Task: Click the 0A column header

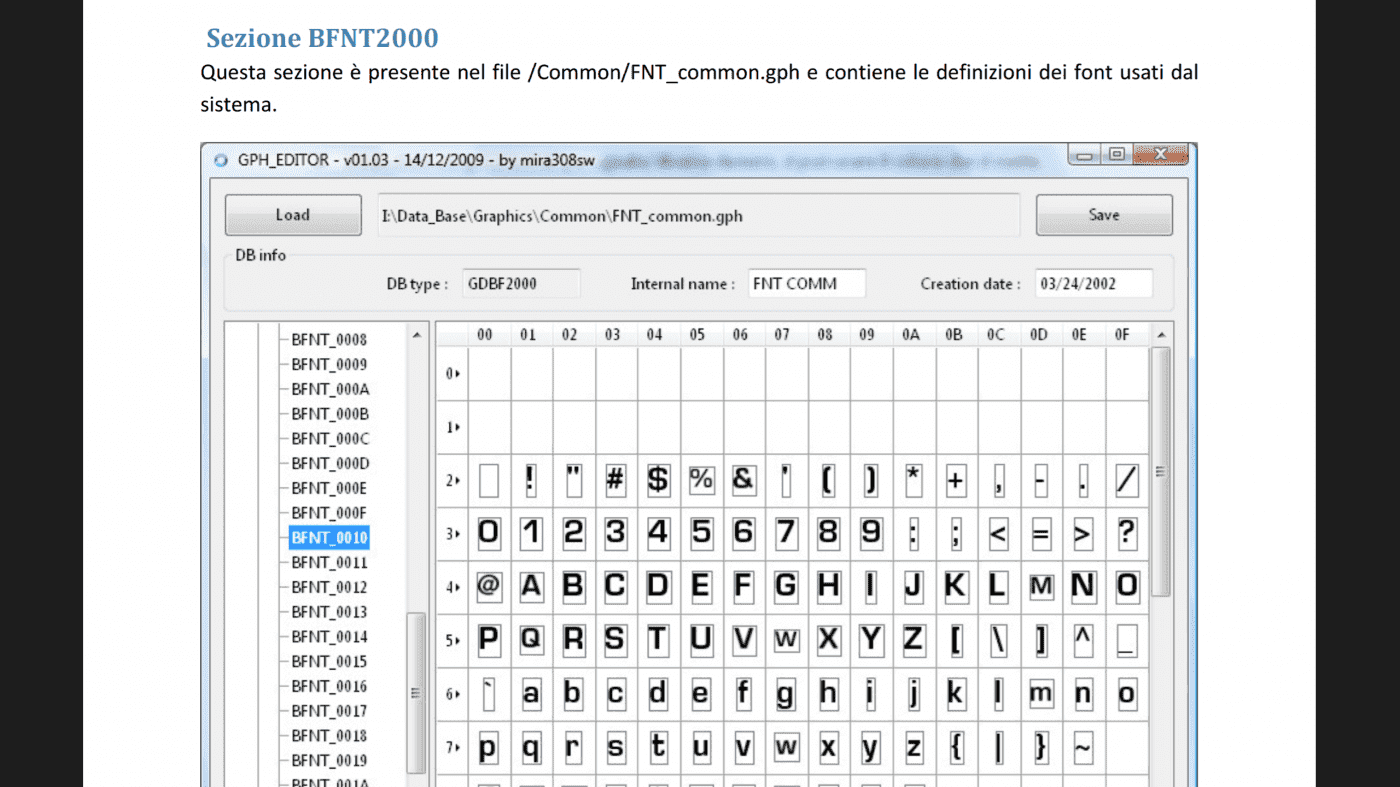Action: 911,335
